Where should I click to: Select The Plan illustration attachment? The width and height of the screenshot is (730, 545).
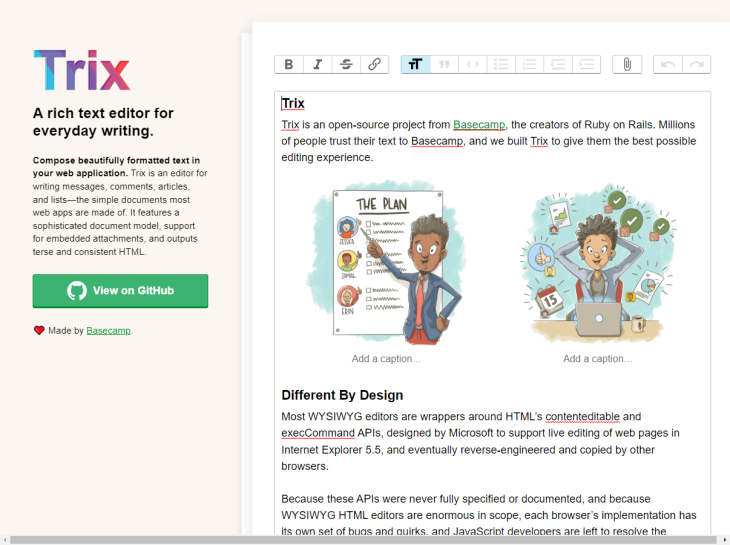click(x=386, y=262)
